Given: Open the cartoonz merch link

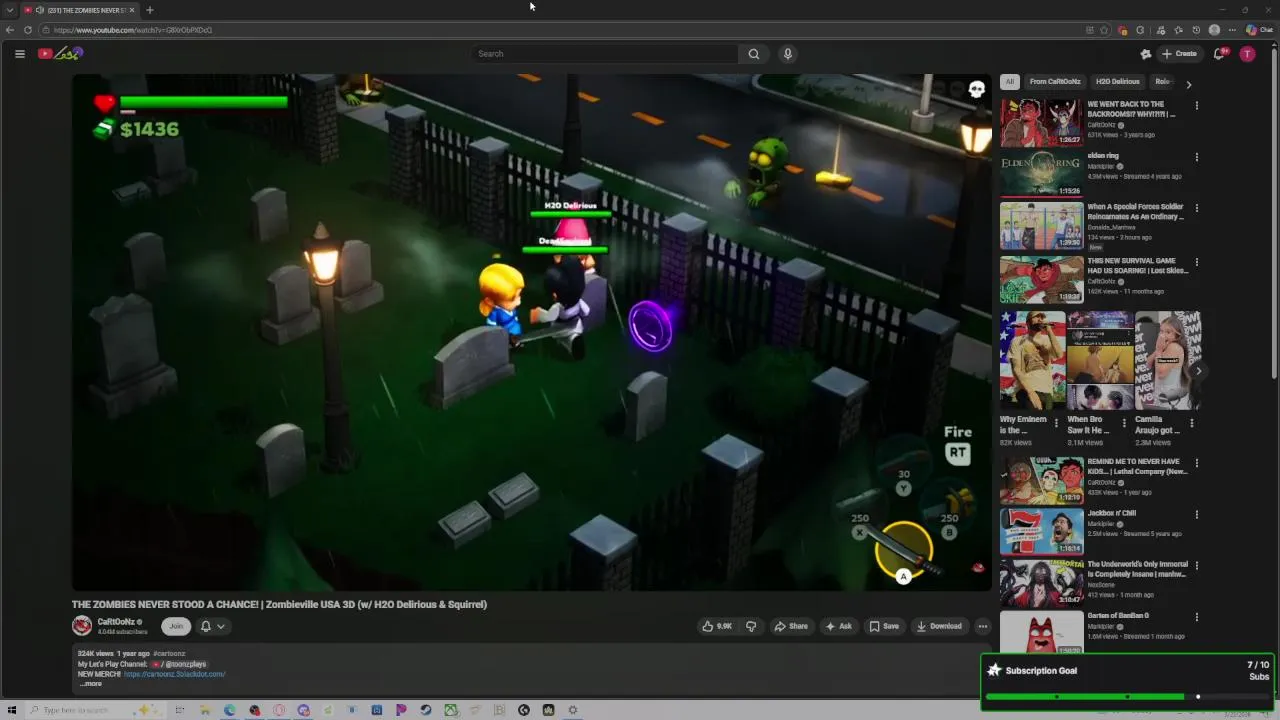Looking at the screenshot, I should 175,674.
